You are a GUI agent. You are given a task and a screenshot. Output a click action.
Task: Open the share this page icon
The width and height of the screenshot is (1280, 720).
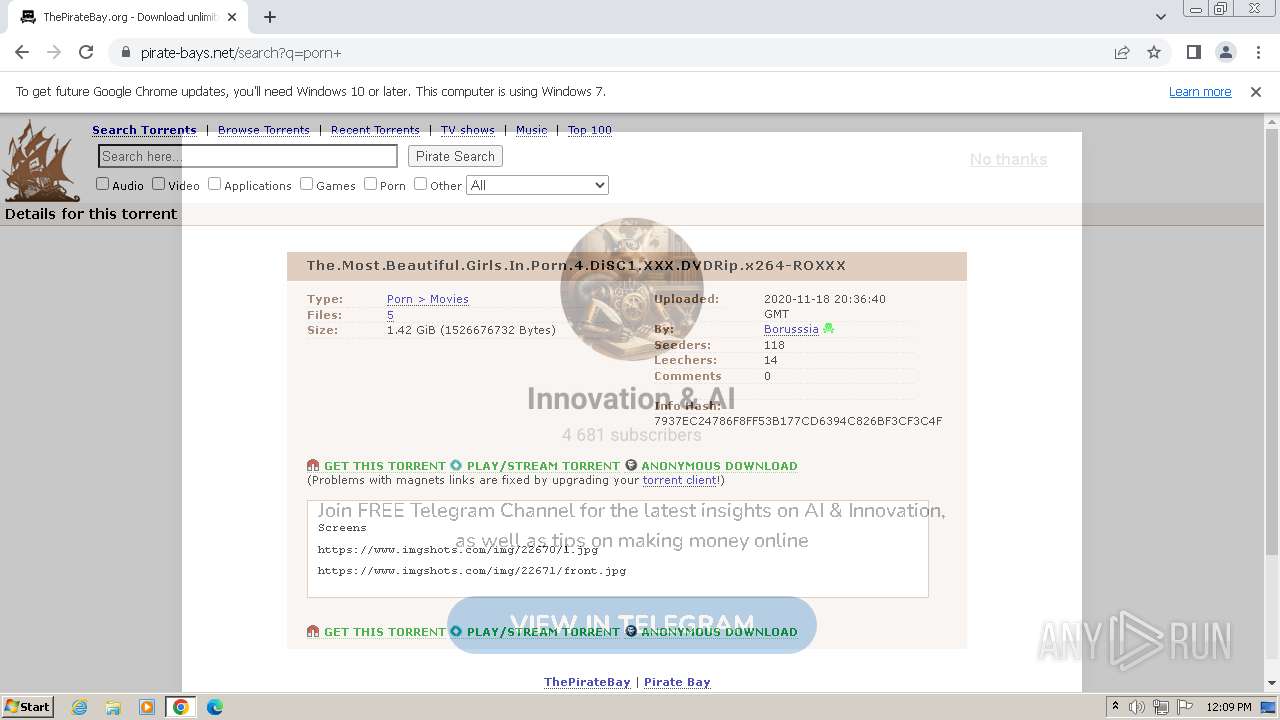pos(1122,53)
